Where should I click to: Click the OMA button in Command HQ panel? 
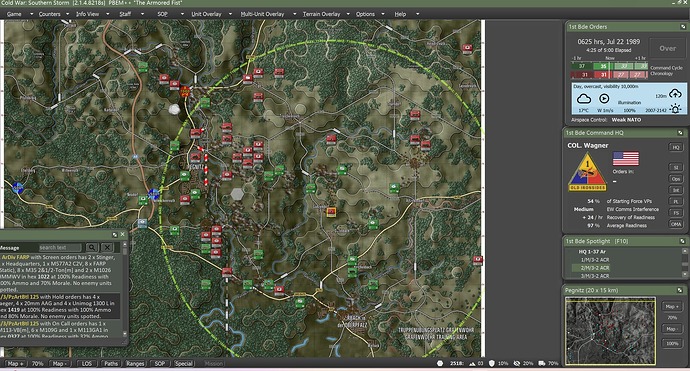point(675,224)
